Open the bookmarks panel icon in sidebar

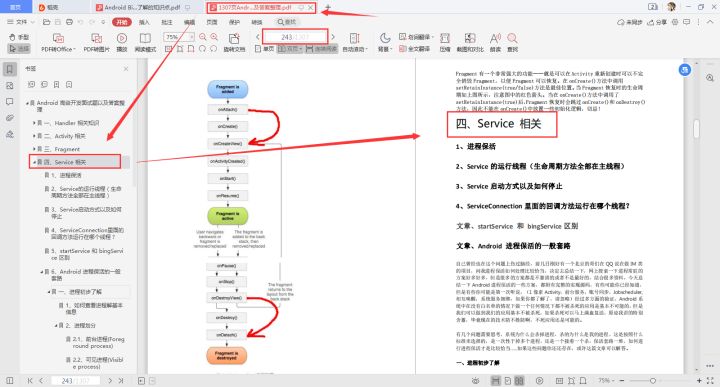10,69
